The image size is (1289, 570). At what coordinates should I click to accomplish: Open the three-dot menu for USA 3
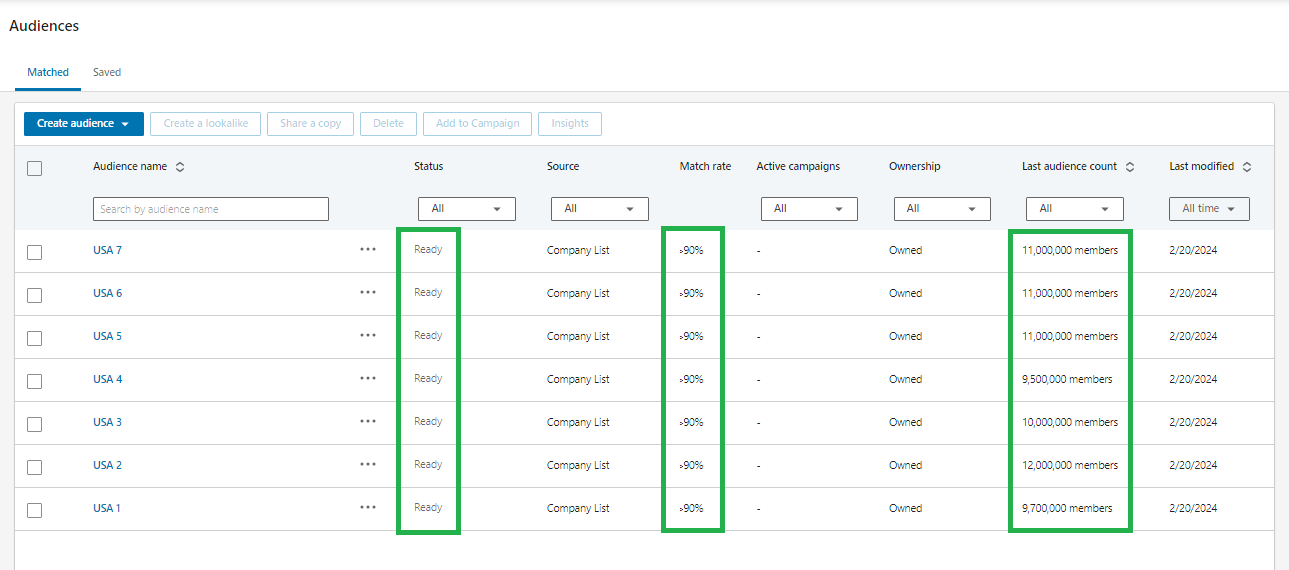click(x=368, y=422)
